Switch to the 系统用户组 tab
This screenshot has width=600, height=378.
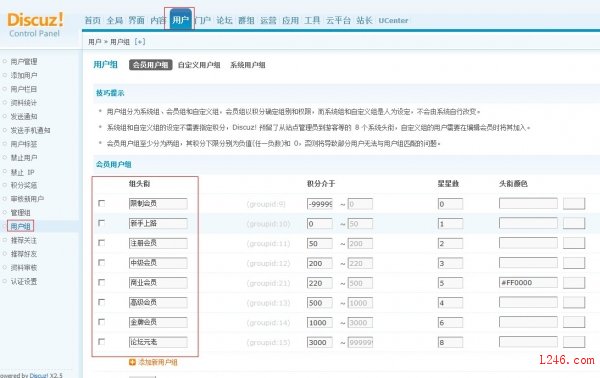tap(248, 65)
